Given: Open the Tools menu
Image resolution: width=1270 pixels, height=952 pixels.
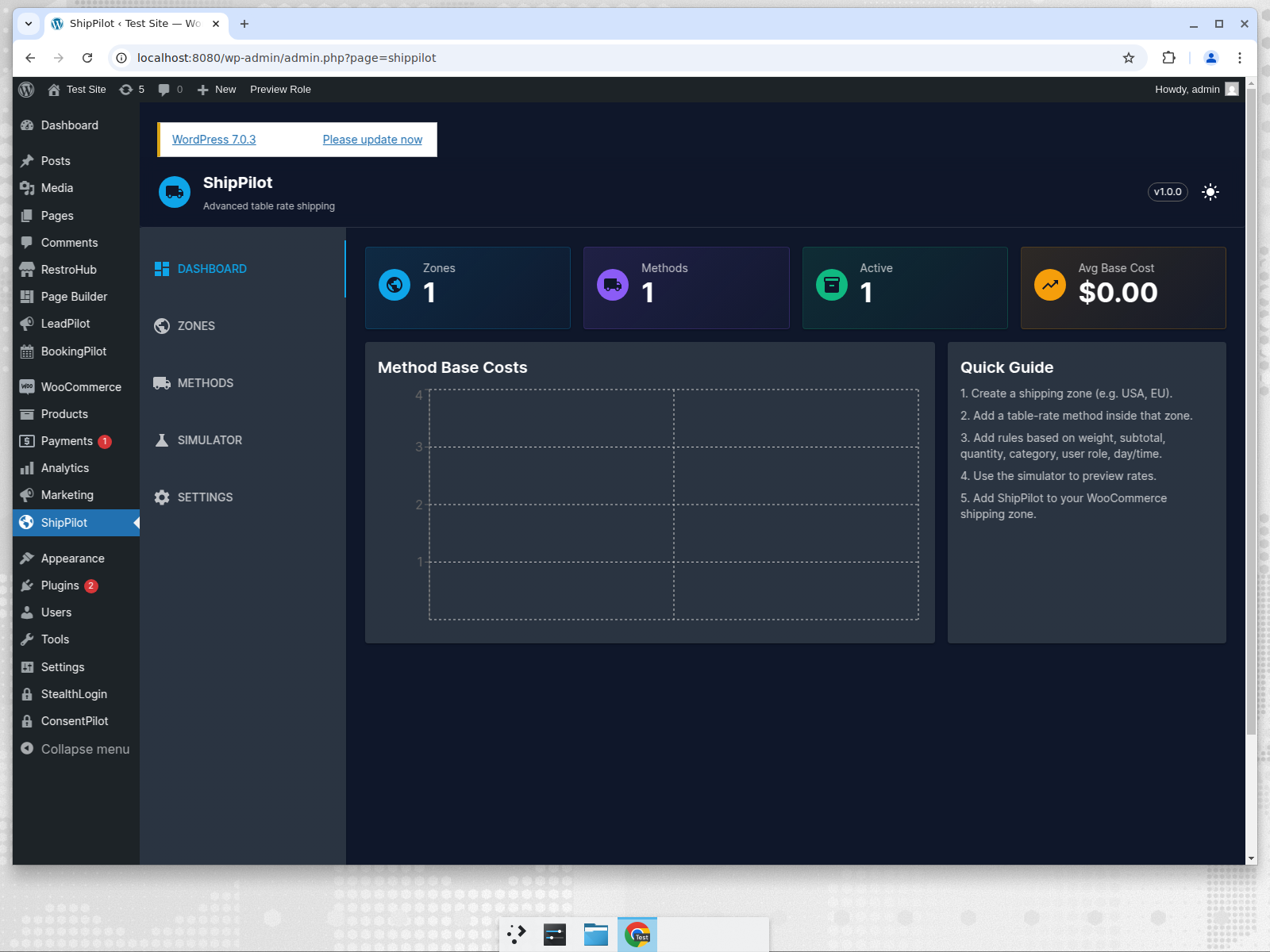Looking at the screenshot, I should click(x=76, y=639).
